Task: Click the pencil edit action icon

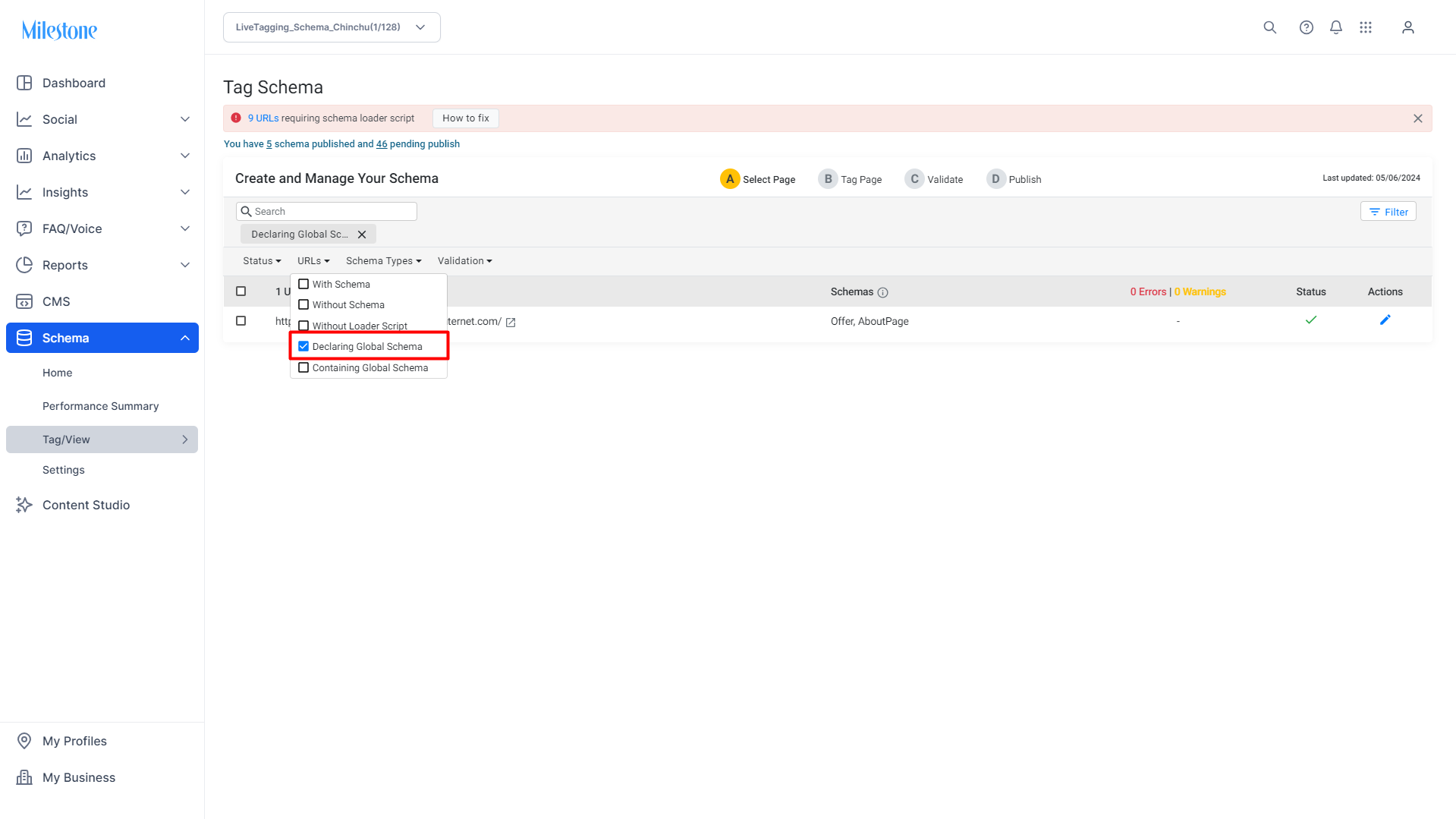Action: coord(1385,320)
